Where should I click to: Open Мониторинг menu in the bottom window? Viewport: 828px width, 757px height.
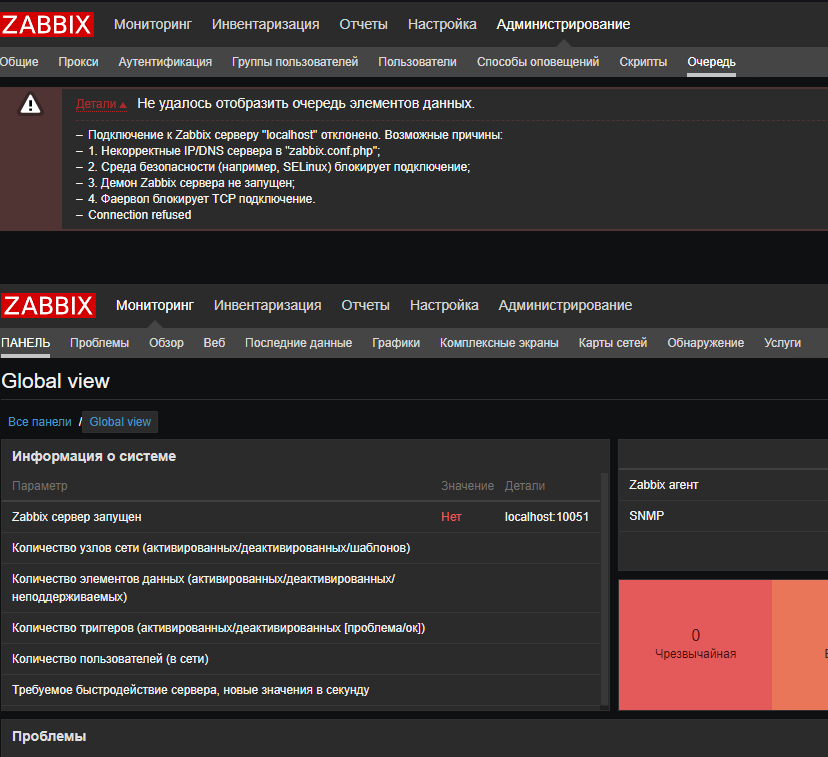[155, 305]
